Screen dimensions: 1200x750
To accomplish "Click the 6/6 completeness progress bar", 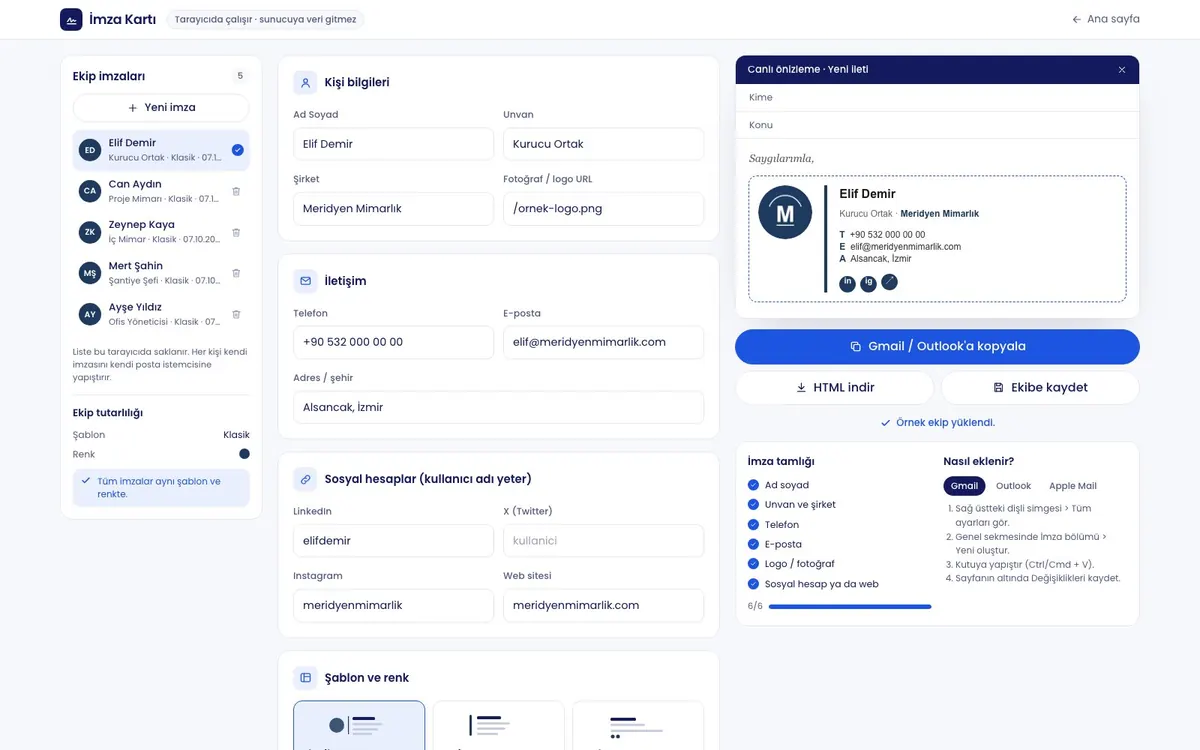I will (x=850, y=606).
